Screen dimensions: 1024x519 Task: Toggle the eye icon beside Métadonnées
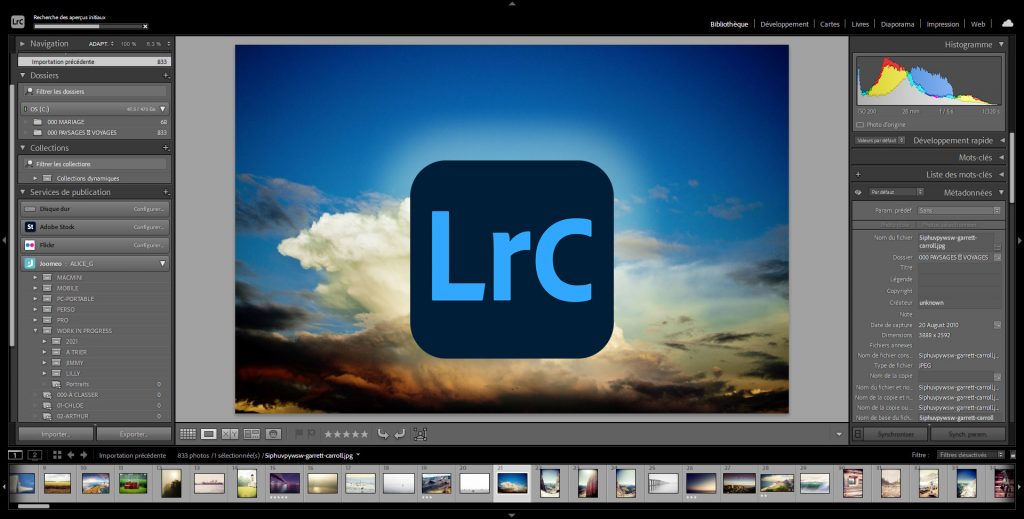tap(858, 192)
